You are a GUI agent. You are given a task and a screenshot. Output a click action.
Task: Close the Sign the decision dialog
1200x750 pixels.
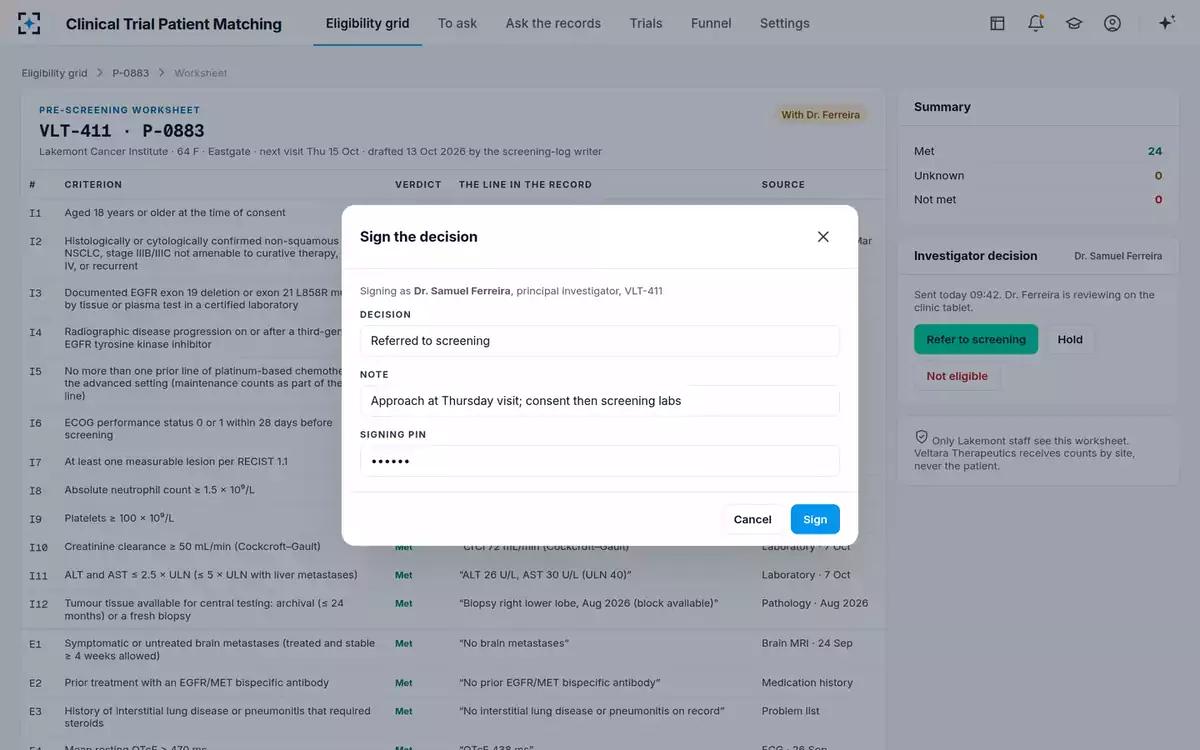pos(823,237)
